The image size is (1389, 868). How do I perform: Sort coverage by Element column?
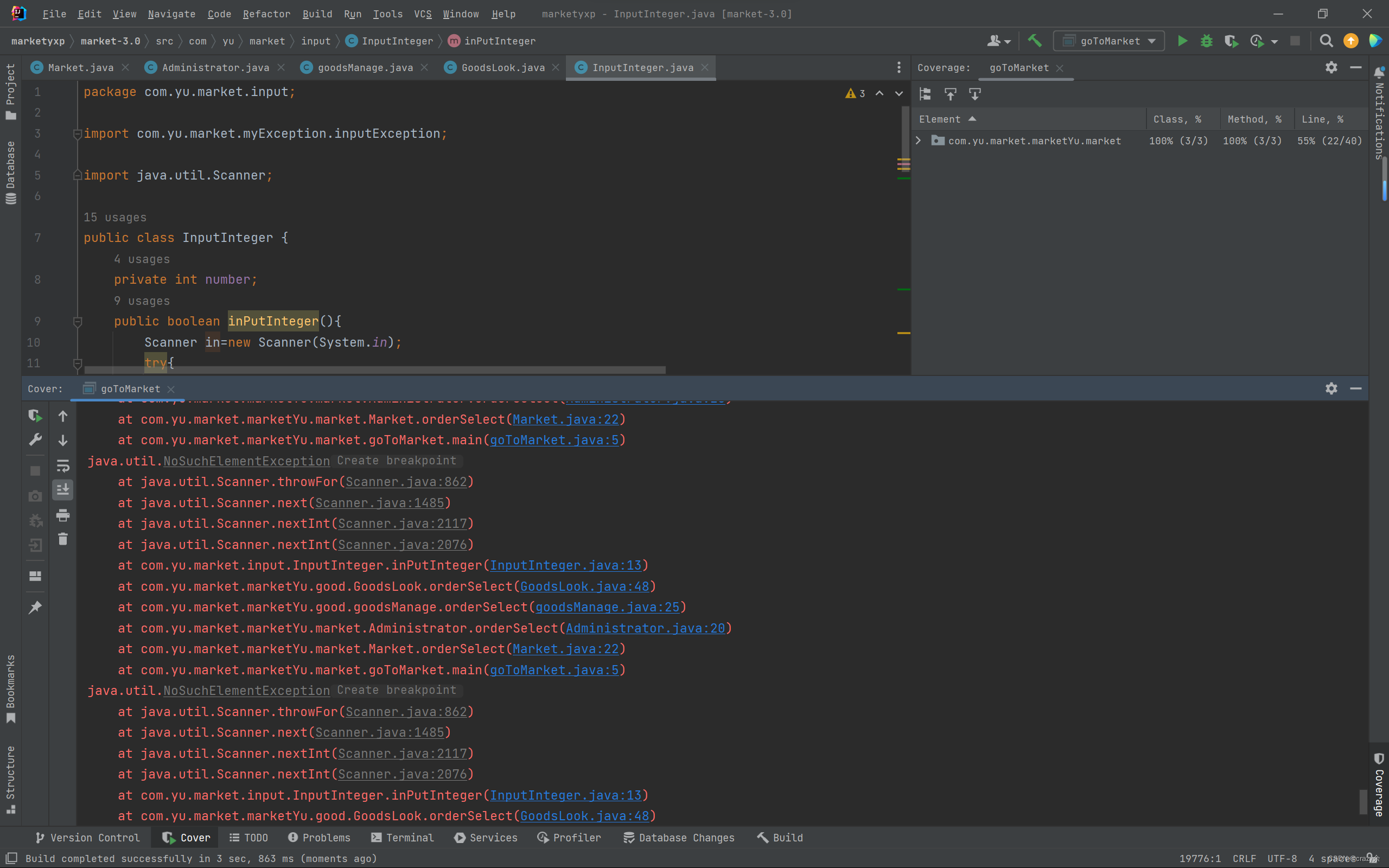[947, 119]
